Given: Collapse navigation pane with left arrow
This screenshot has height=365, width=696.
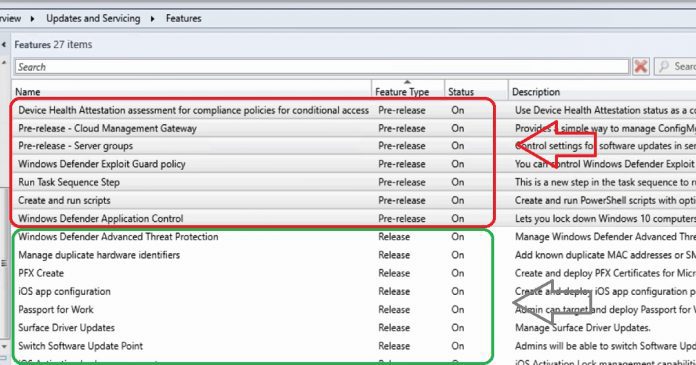Looking at the screenshot, I should 4,44.
